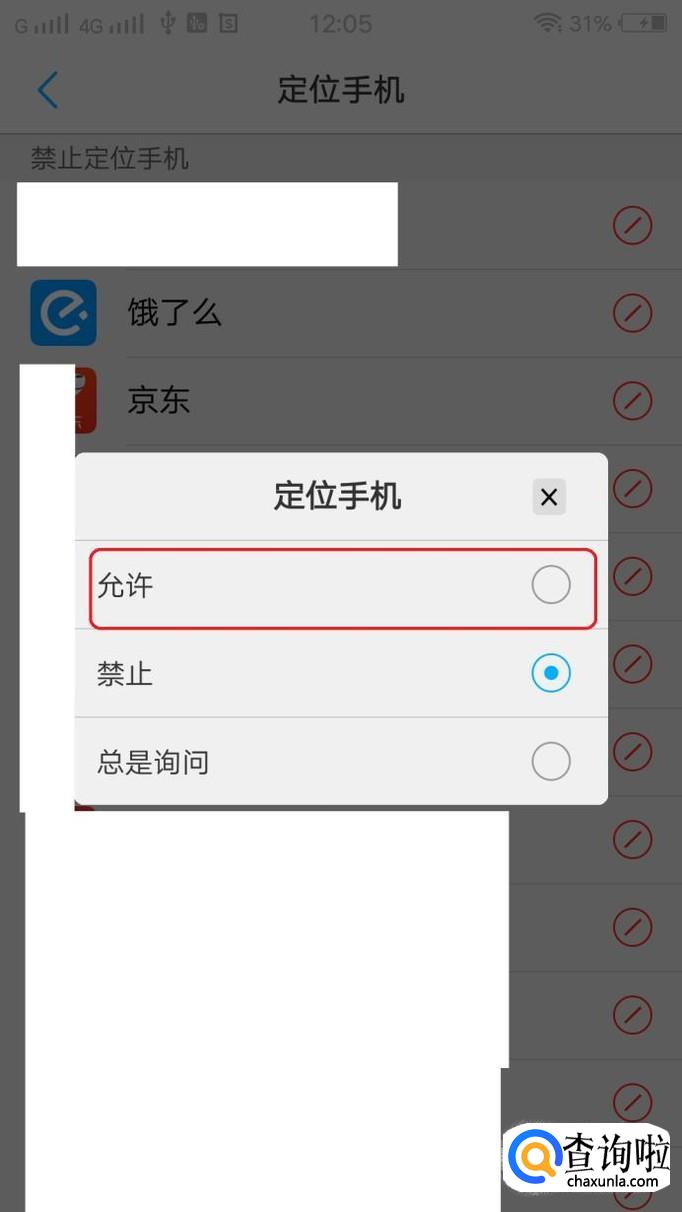
Task: Tap the 查询啦 watermark logo
Action: coord(590,1159)
